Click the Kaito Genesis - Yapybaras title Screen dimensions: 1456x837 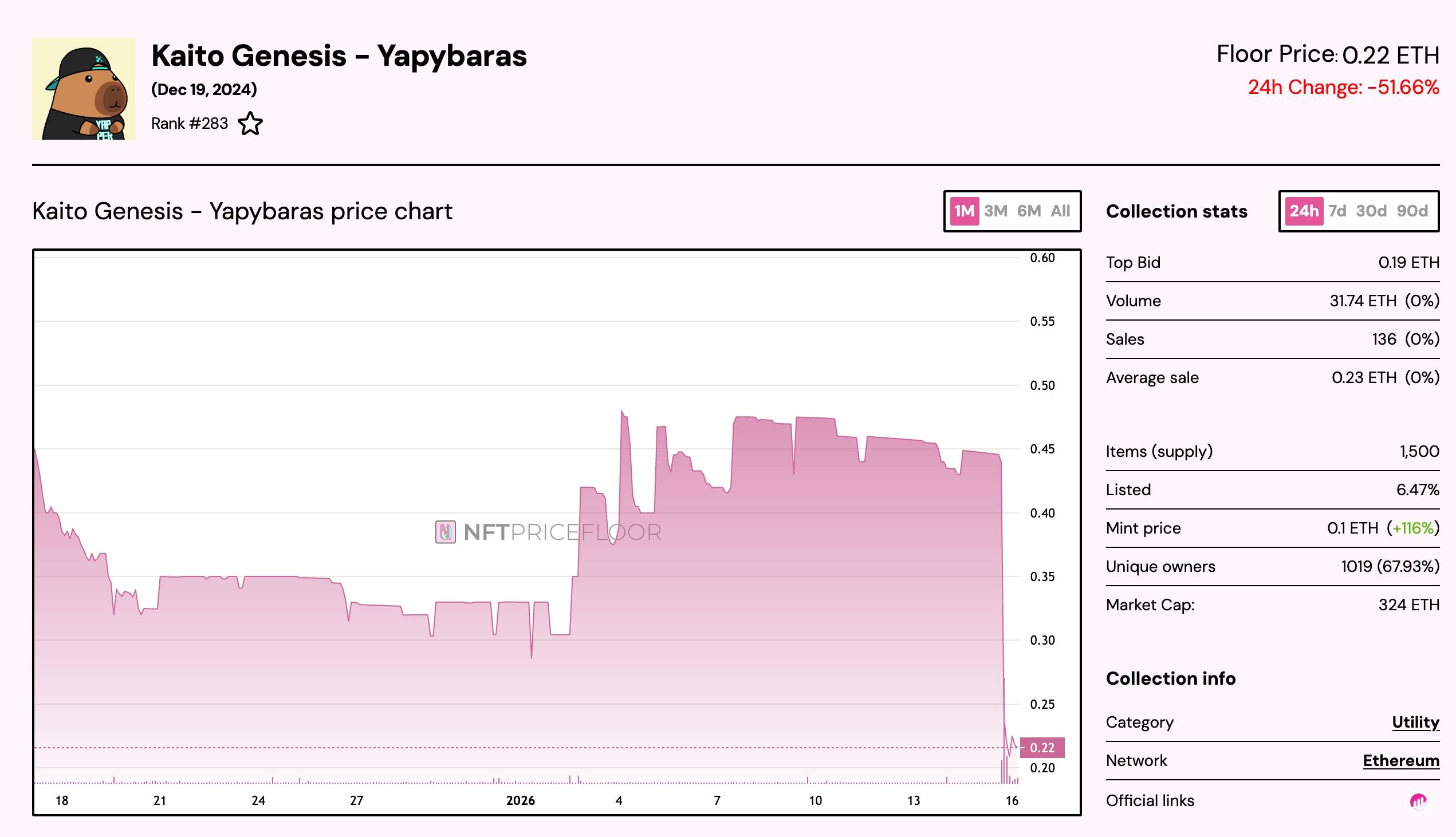339,56
